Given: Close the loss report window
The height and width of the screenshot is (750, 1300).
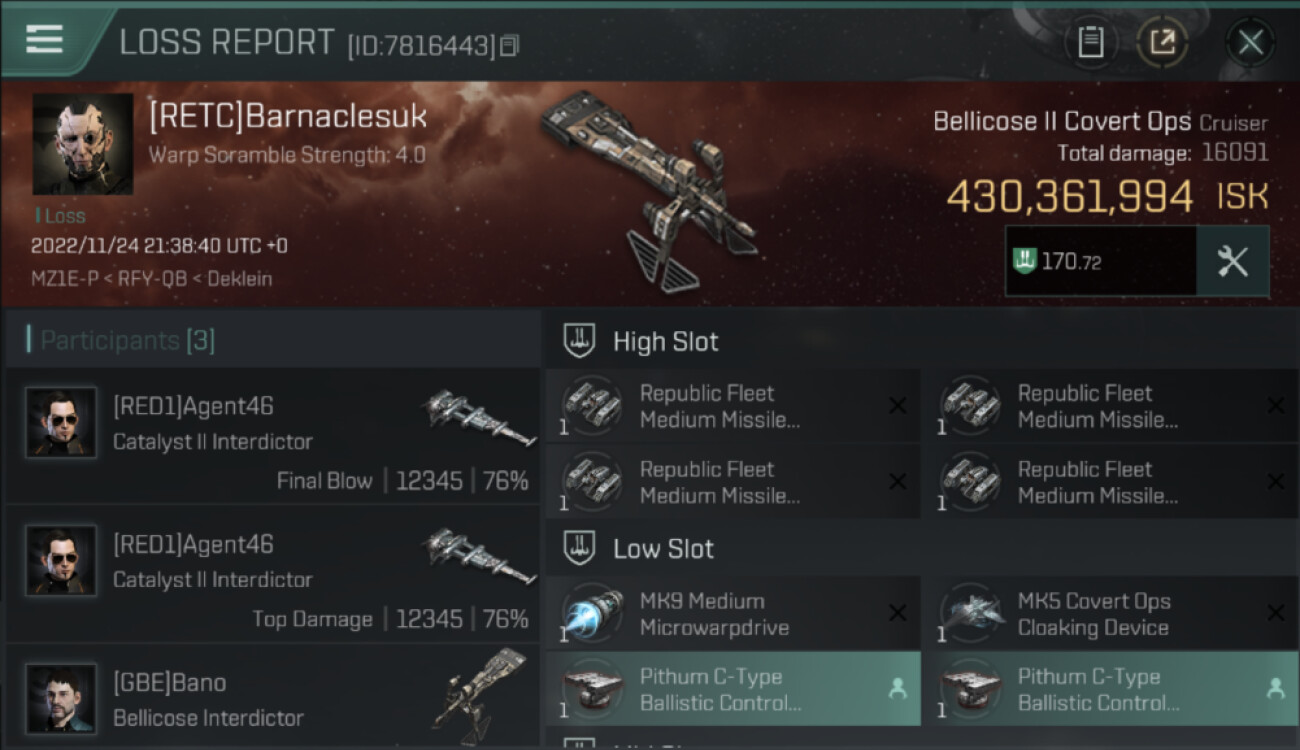Looking at the screenshot, I should pos(1250,42).
